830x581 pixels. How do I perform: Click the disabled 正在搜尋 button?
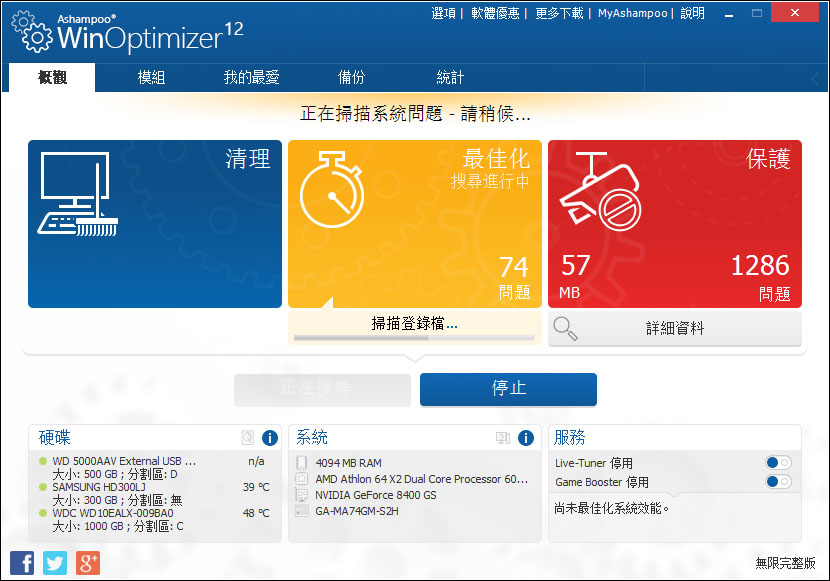point(322,389)
